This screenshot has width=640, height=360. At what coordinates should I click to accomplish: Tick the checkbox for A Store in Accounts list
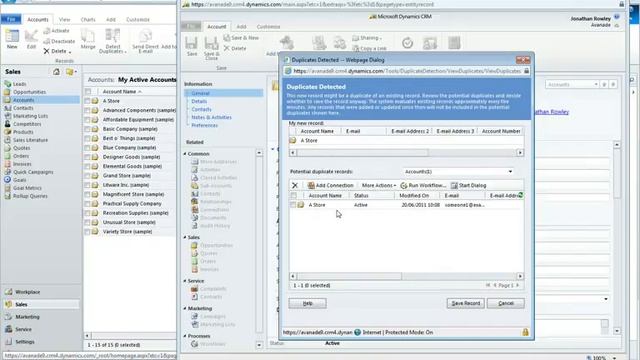87,101
